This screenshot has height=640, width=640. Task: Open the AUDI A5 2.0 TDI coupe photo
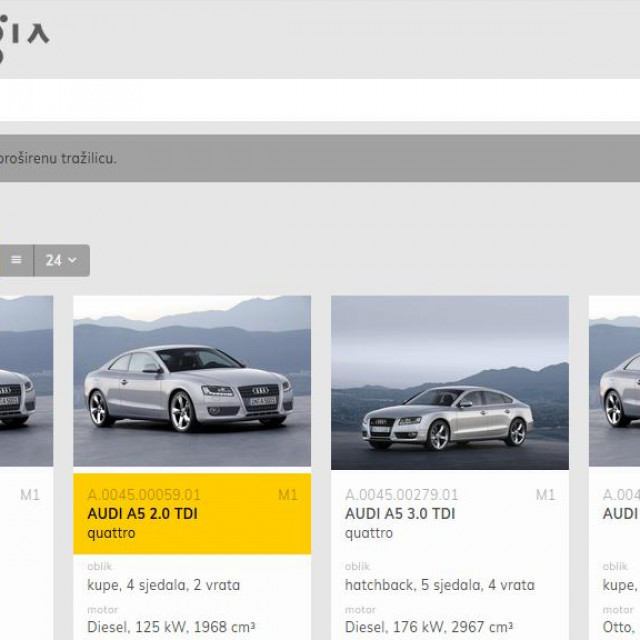[192, 381]
